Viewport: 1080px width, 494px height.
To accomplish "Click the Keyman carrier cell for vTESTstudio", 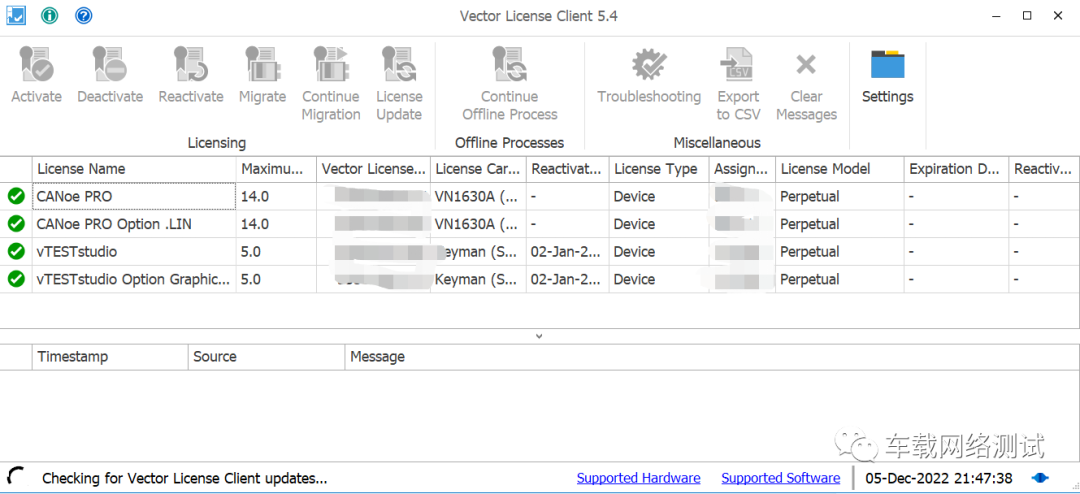I will click(478, 251).
